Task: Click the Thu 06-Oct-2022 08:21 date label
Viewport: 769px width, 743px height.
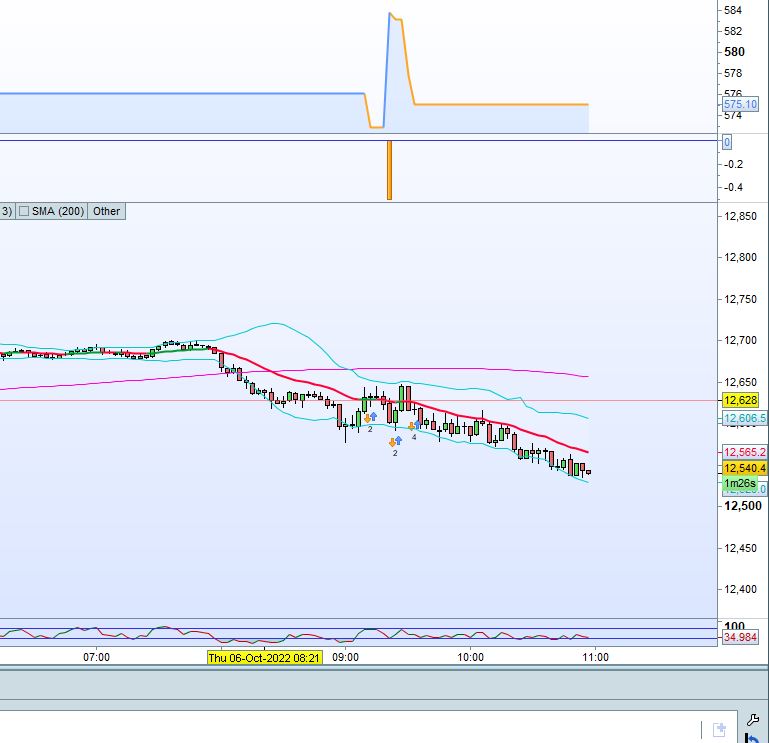Action: tap(265, 658)
